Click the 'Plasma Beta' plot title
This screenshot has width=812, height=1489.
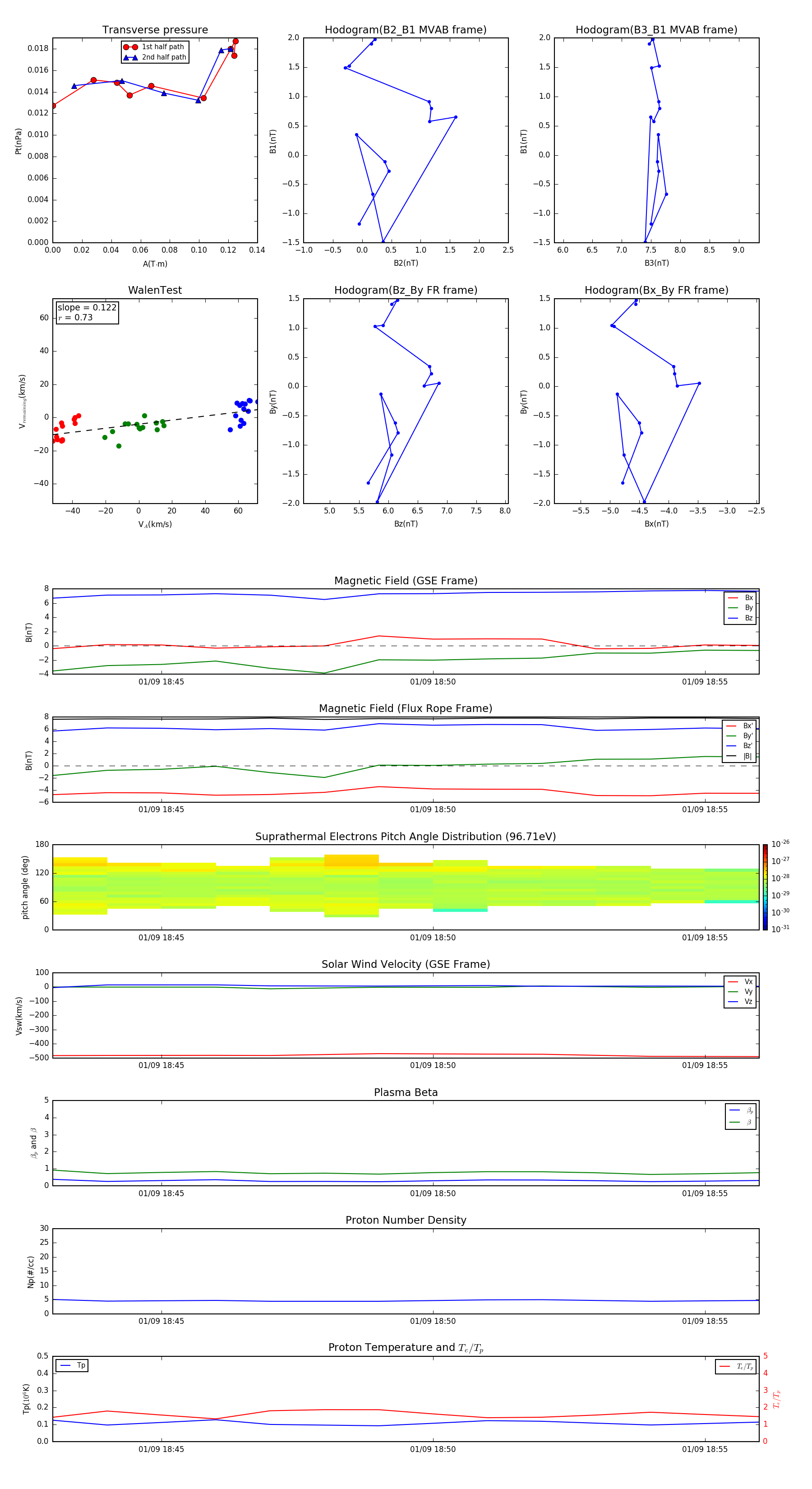(406, 1092)
